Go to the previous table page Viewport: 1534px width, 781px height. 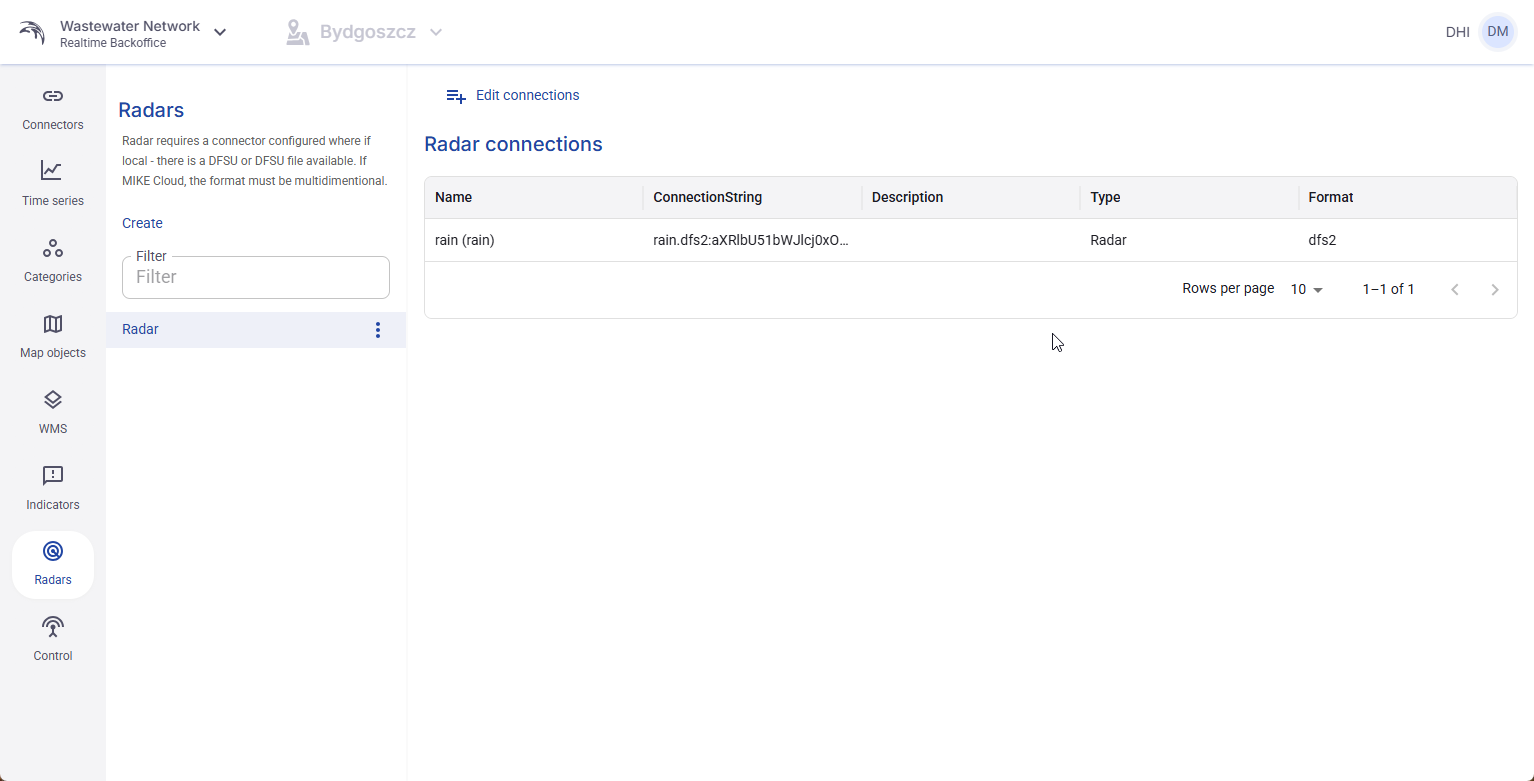tap(1455, 290)
